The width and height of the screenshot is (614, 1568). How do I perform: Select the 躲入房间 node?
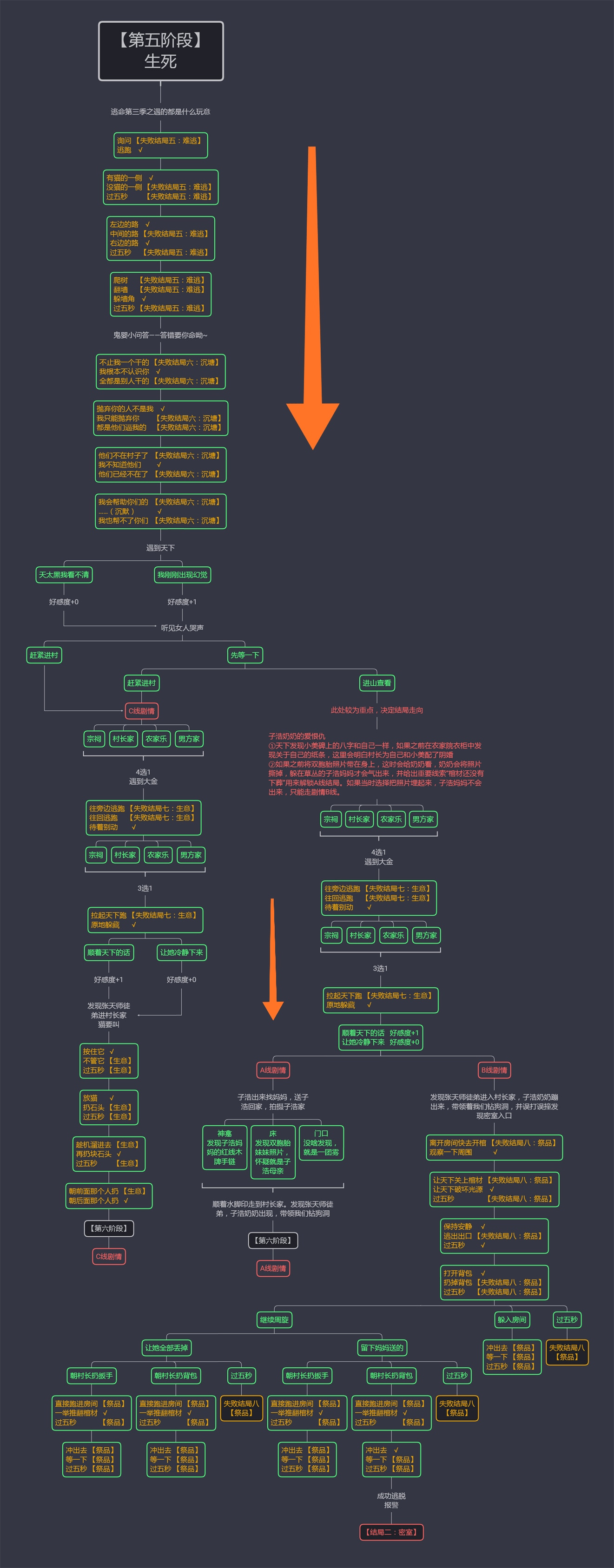512,1319
